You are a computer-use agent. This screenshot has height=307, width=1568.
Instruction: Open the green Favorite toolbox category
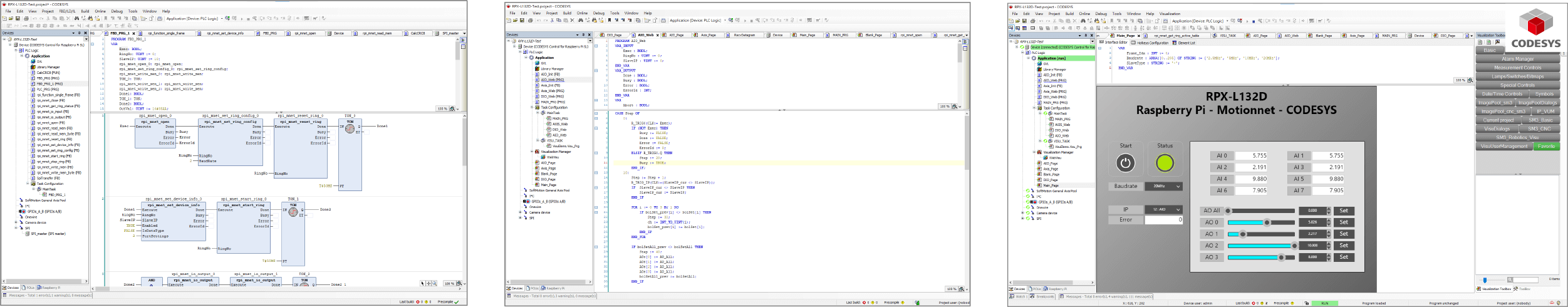coord(1546,146)
